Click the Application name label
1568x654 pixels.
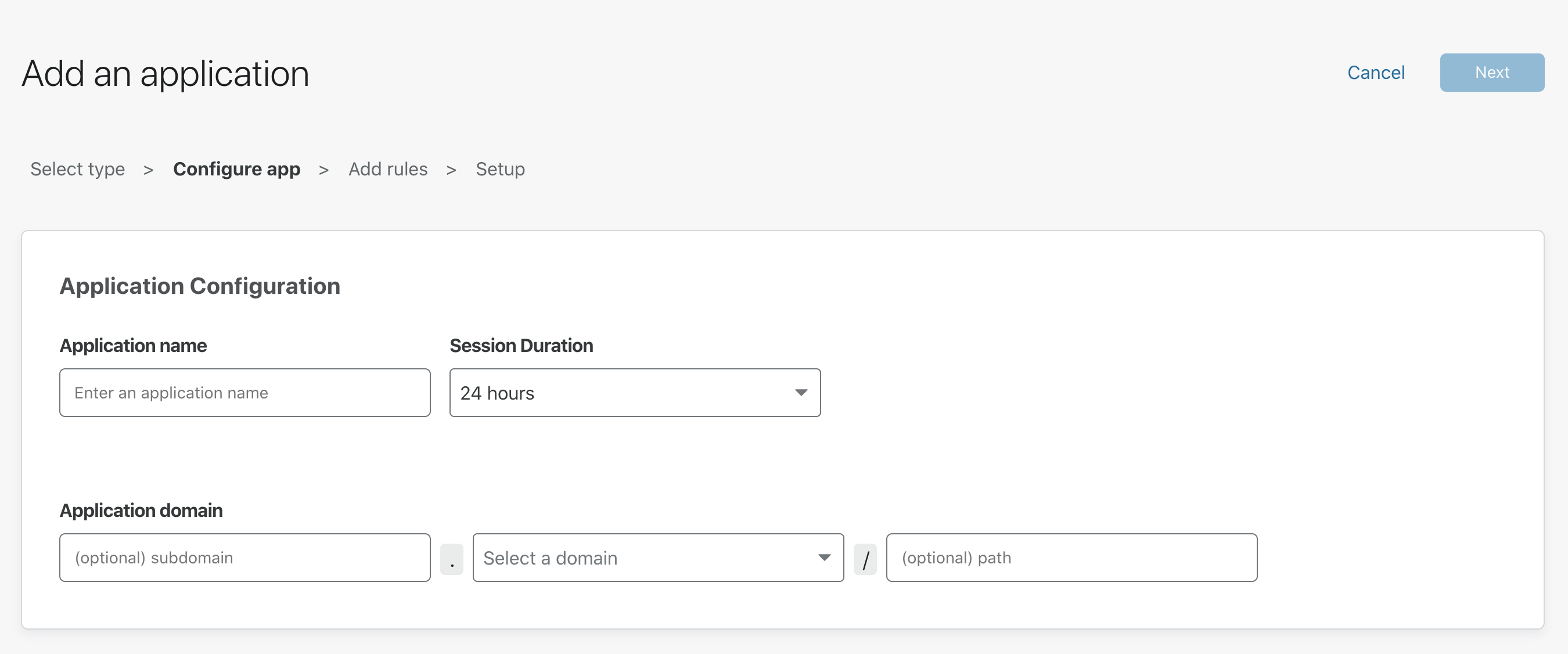[x=132, y=345]
